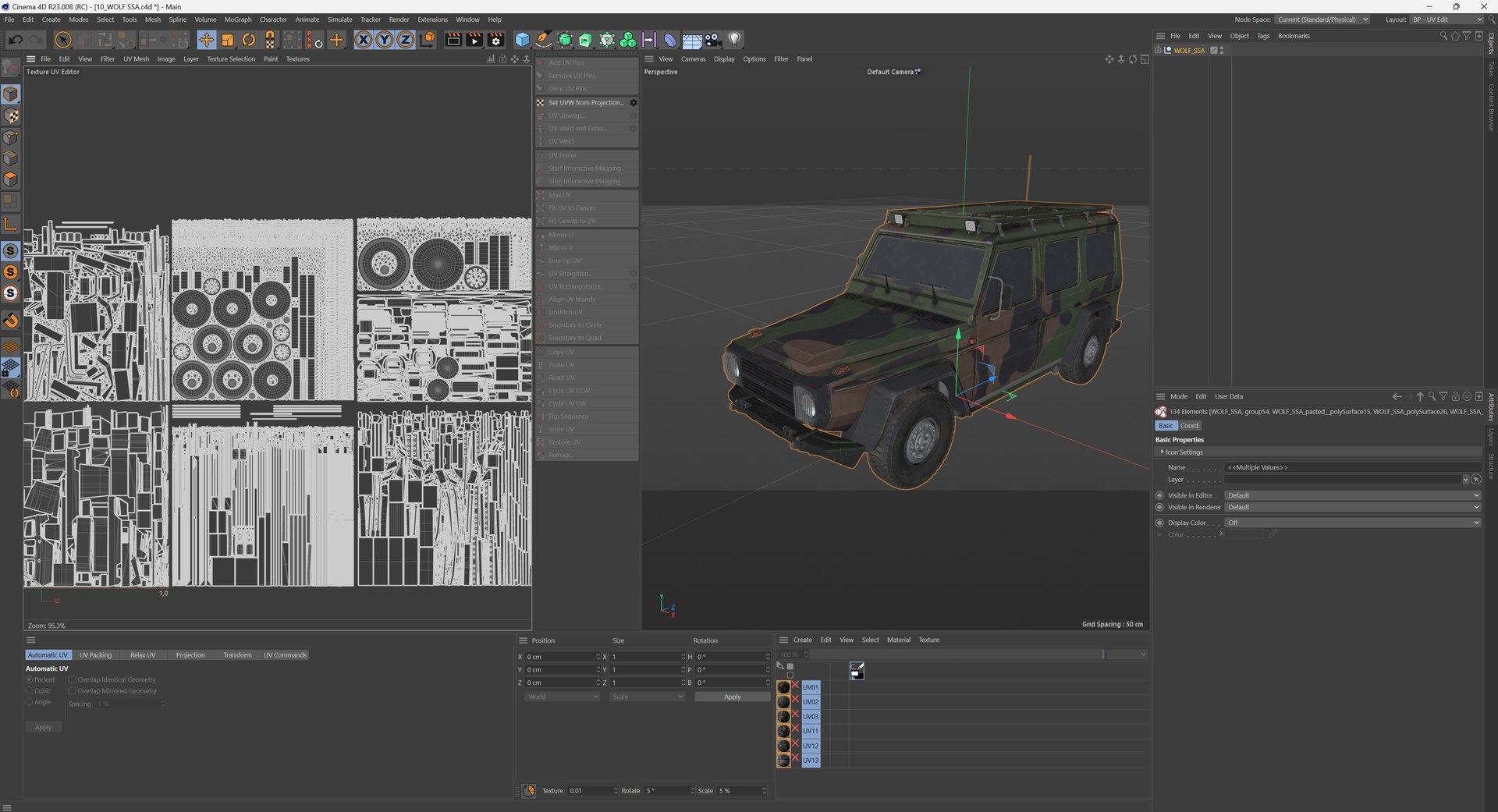Open Texture Selection menu
Viewport: 1498px width, 812px height.
(231, 59)
